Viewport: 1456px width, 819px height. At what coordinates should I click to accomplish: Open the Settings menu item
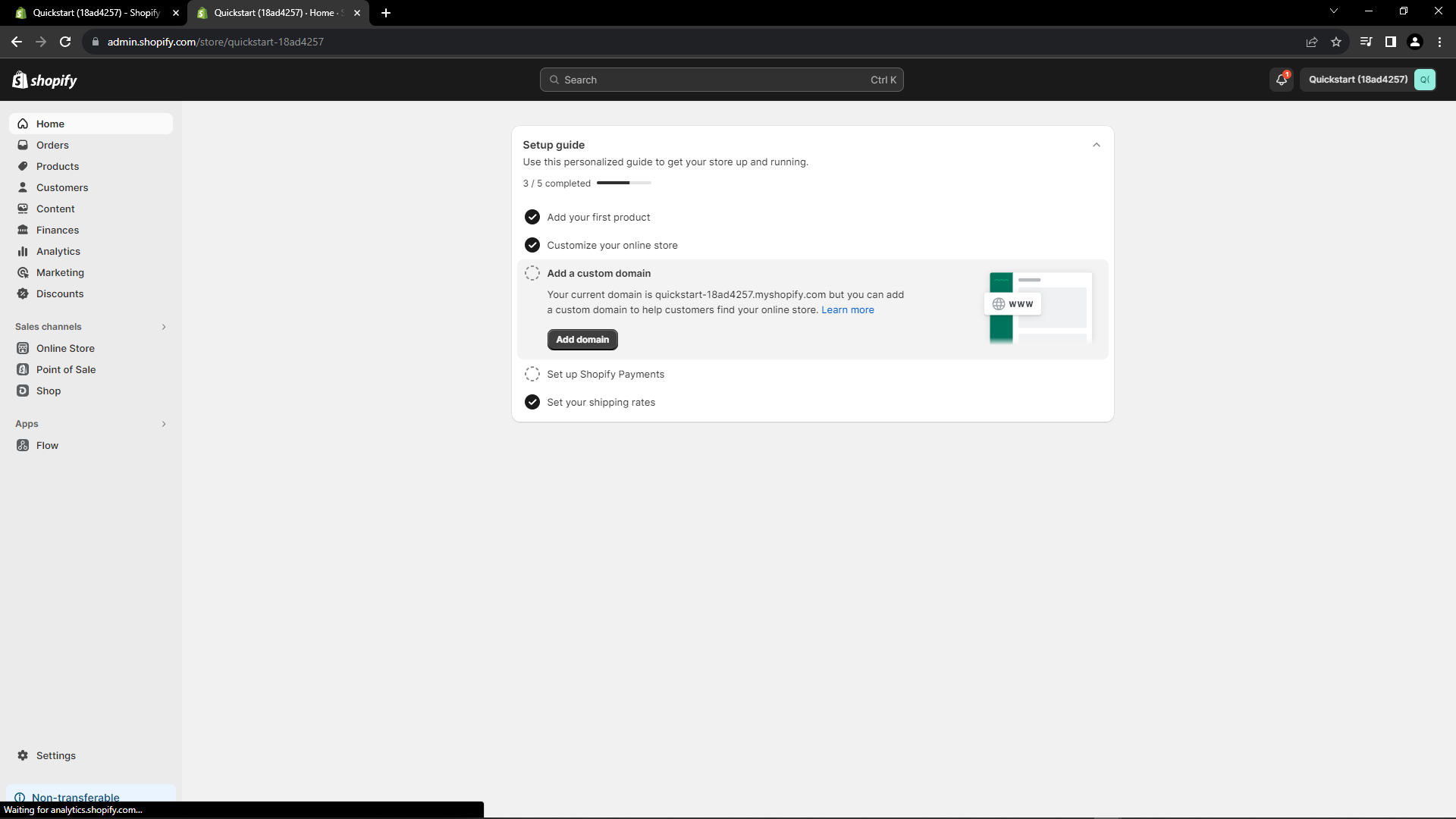tap(55, 755)
